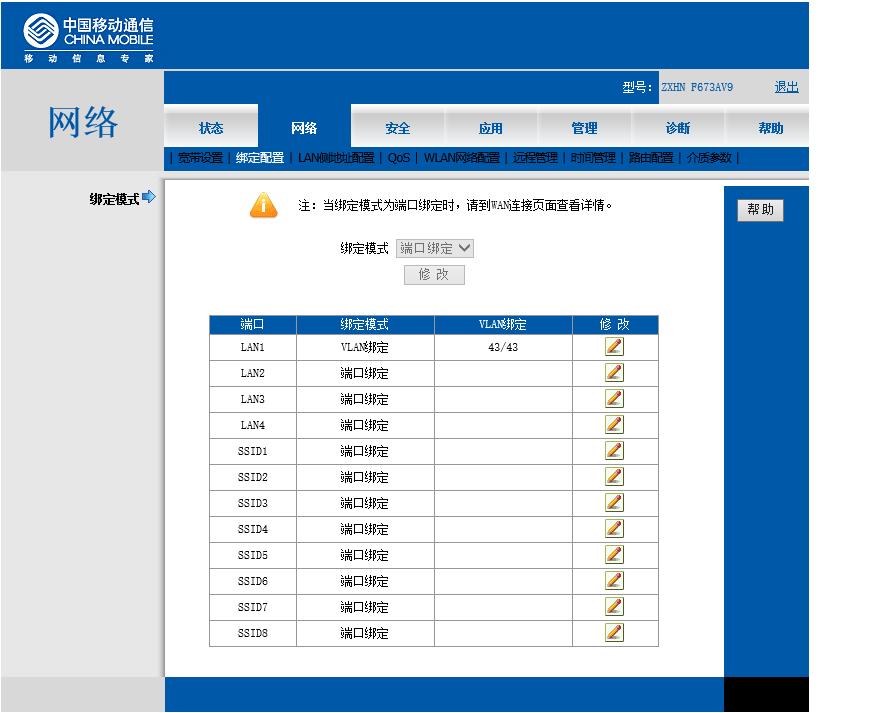This screenshot has width=874, height=713.
Task: Select the 网络 main tab
Action: (x=304, y=127)
